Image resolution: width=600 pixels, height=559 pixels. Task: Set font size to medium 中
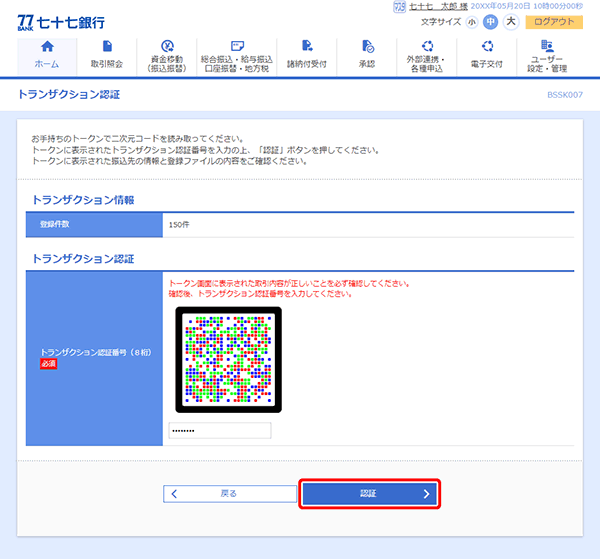490,22
